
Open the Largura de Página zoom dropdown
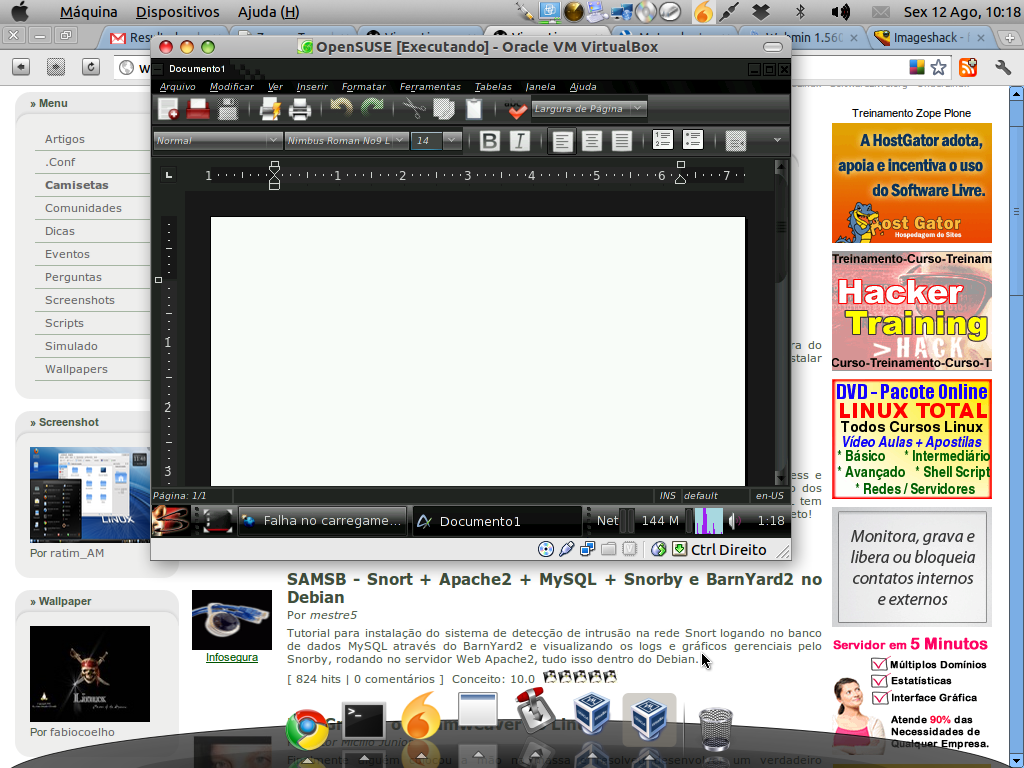tap(589, 108)
